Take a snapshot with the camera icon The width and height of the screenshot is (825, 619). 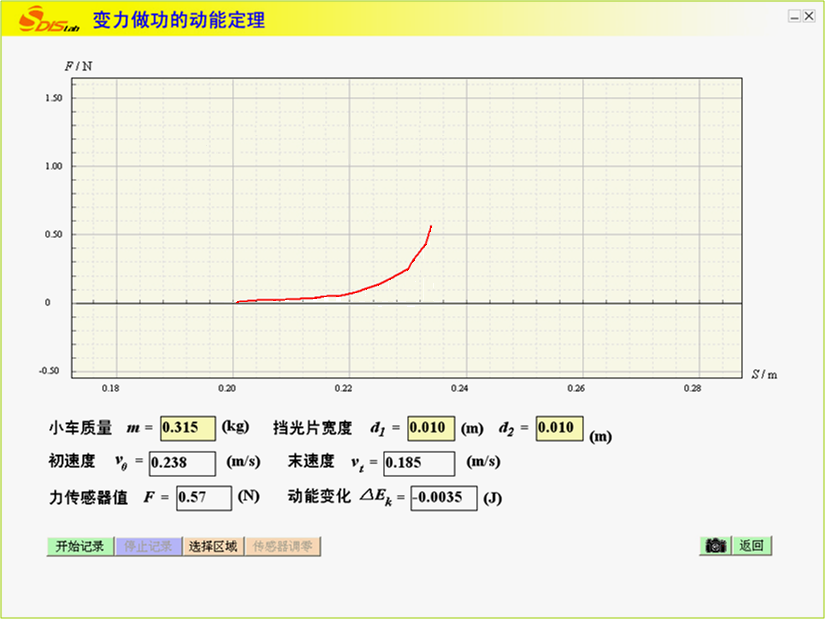tap(714, 546)
